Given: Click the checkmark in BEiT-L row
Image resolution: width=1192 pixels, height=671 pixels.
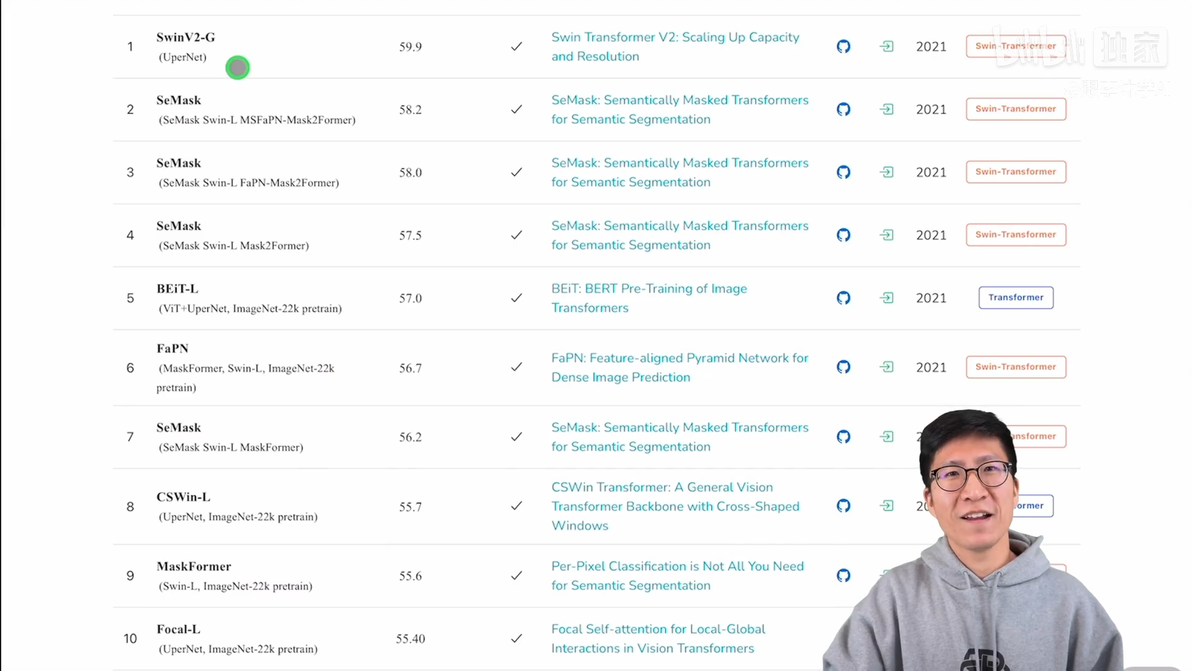Looking at the screenshot, I should click(516, 298).
